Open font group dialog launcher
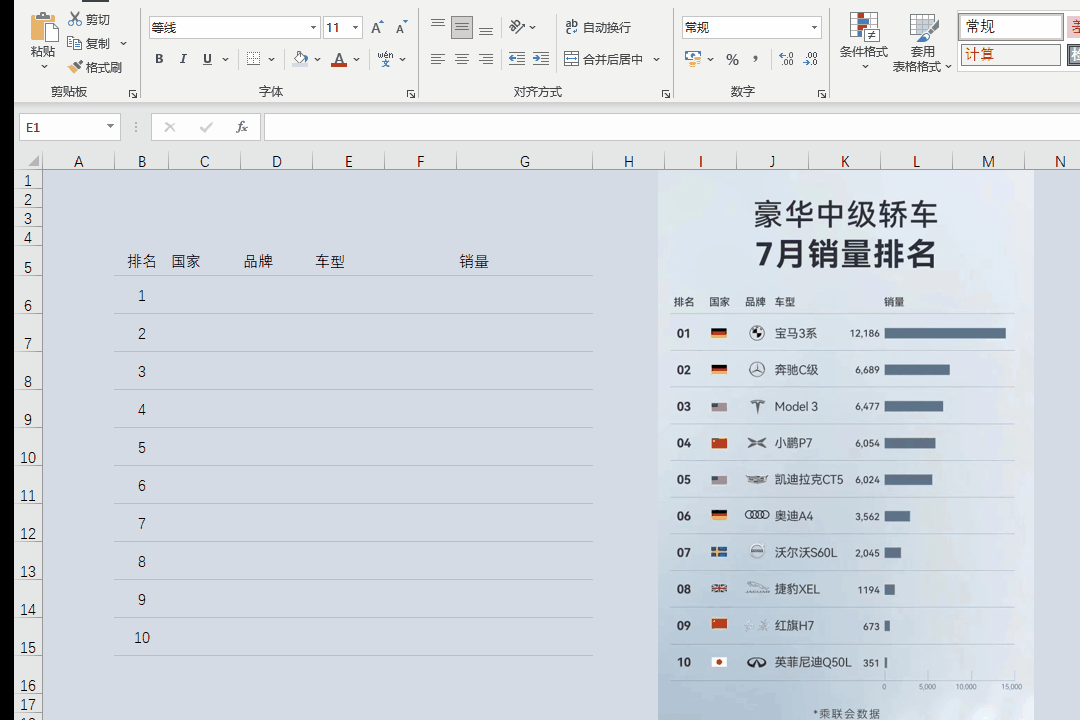Screen dimensions: 1080x720 pos(411,94)
